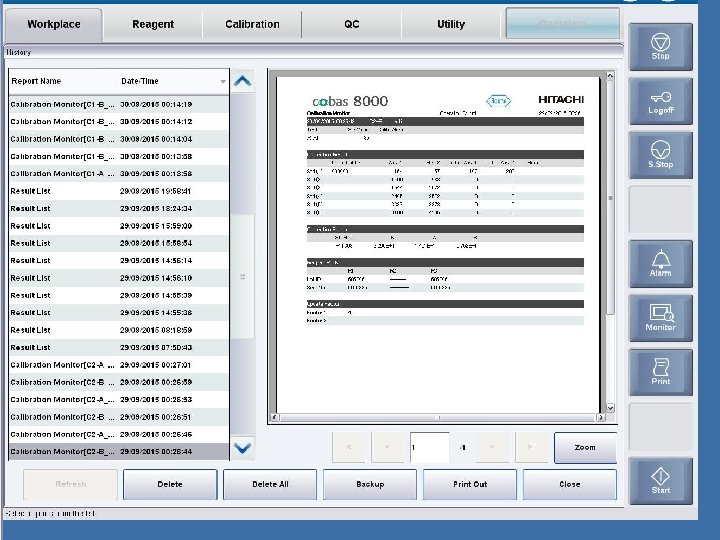Click the previous page navigation arrow
Viewport: 720px width, 540px height.
click(x=388, y=447)
